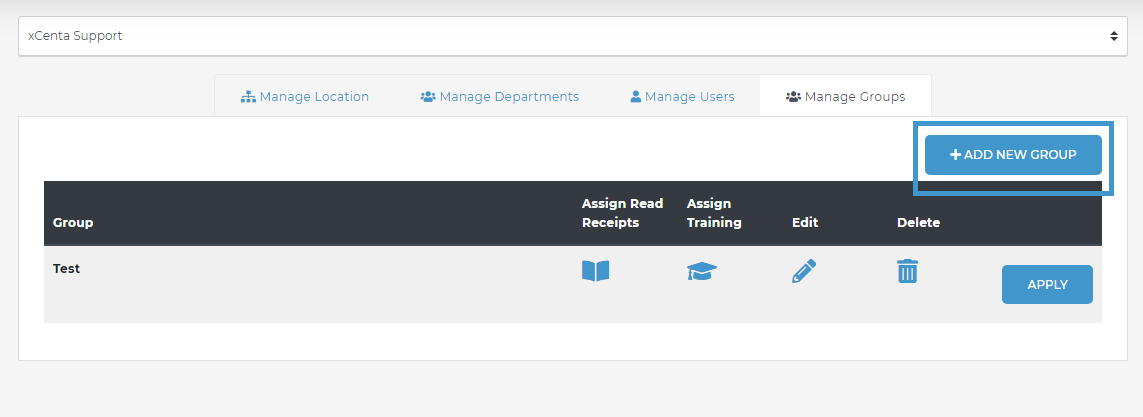Click the Assign Read Receipts column header
Viewport: 1143px width, 417px height.
pyautogui.click(x=623, y=213)
